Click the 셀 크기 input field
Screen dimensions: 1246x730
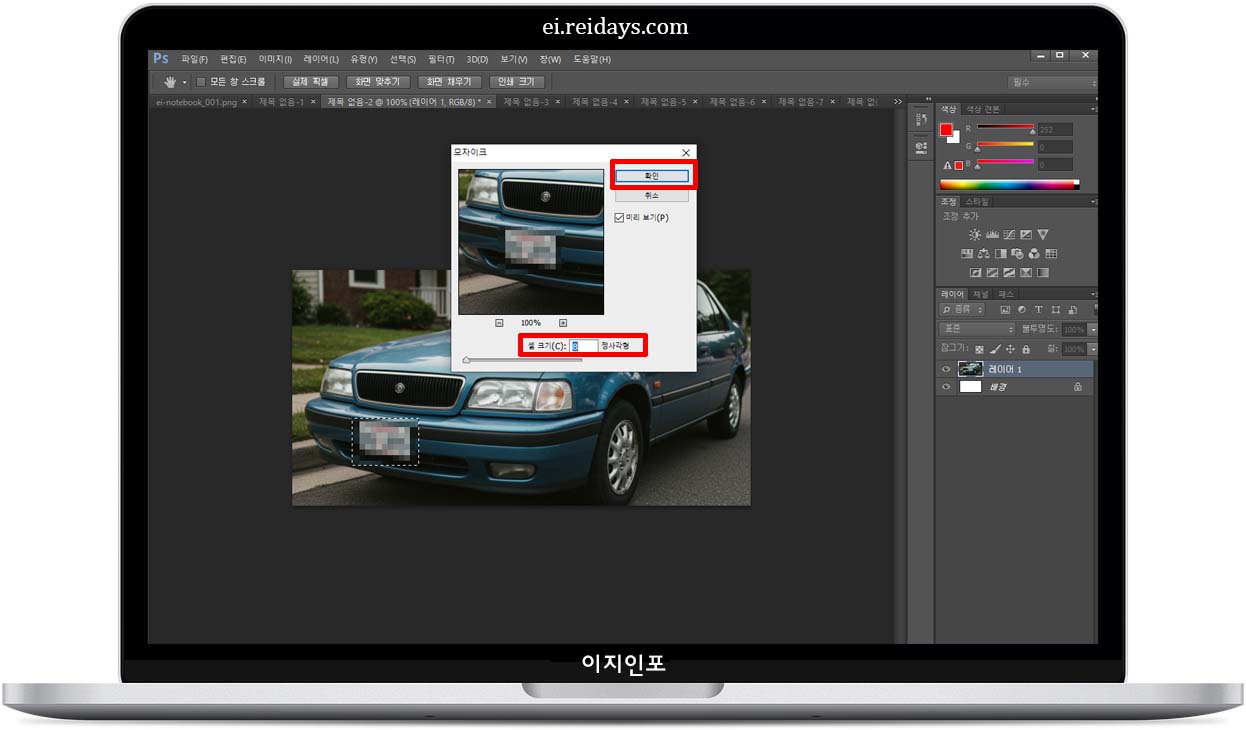click(x=584, y=345)
